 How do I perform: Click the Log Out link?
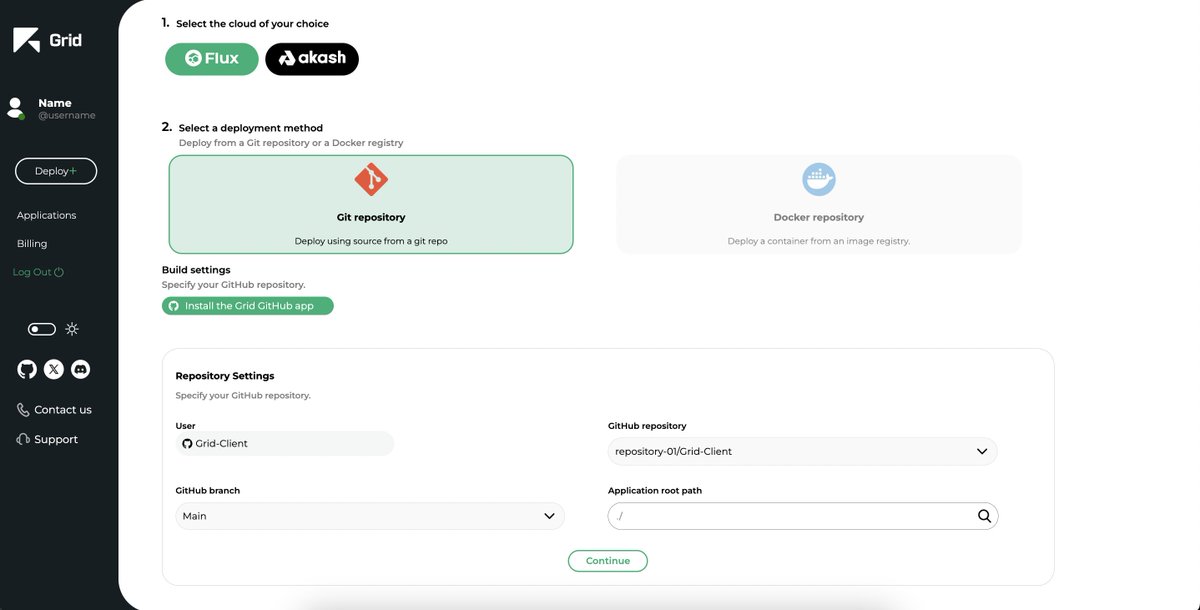pos(38,272)
